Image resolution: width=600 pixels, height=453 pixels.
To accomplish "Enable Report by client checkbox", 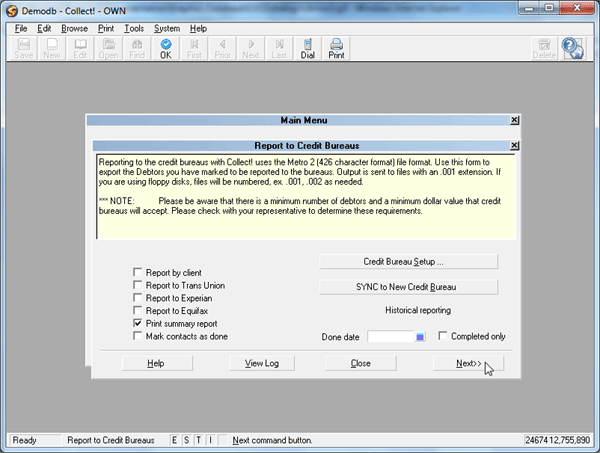I will (x=137, y=272).
